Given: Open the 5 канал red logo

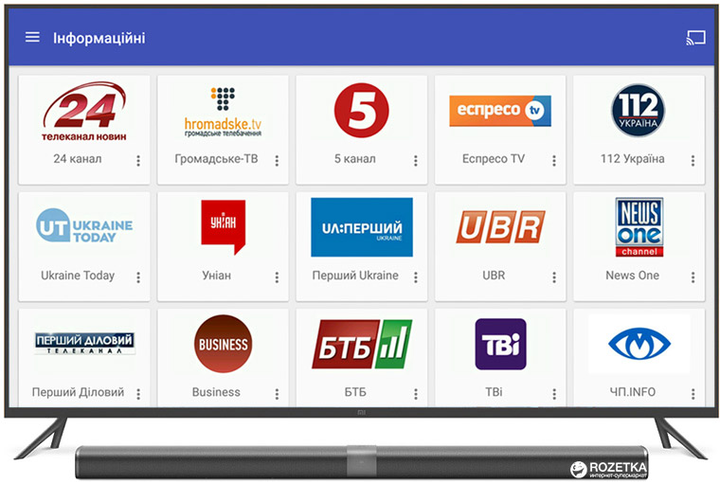Looking at the screenshot, I should (361, 110).
